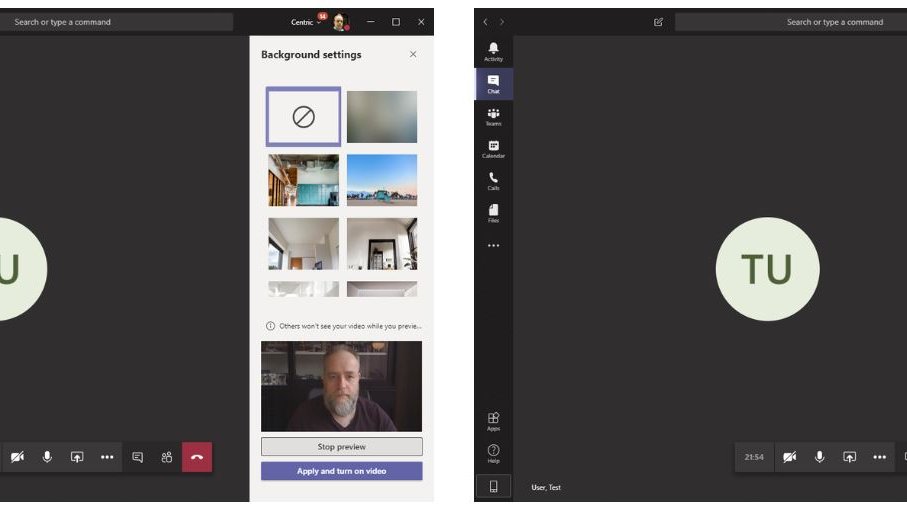Click the new chat compose icon

point(658,22)
